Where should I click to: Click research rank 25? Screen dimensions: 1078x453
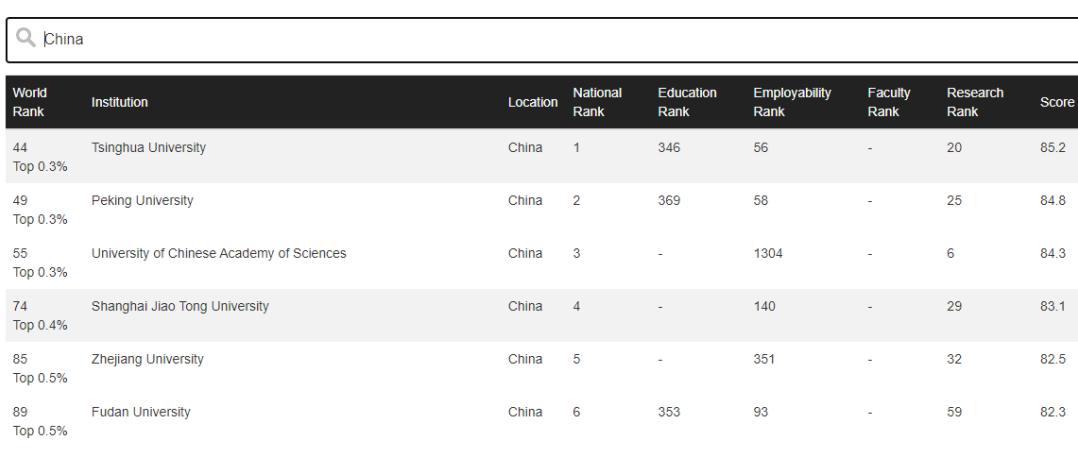click(x=954, y=200)
